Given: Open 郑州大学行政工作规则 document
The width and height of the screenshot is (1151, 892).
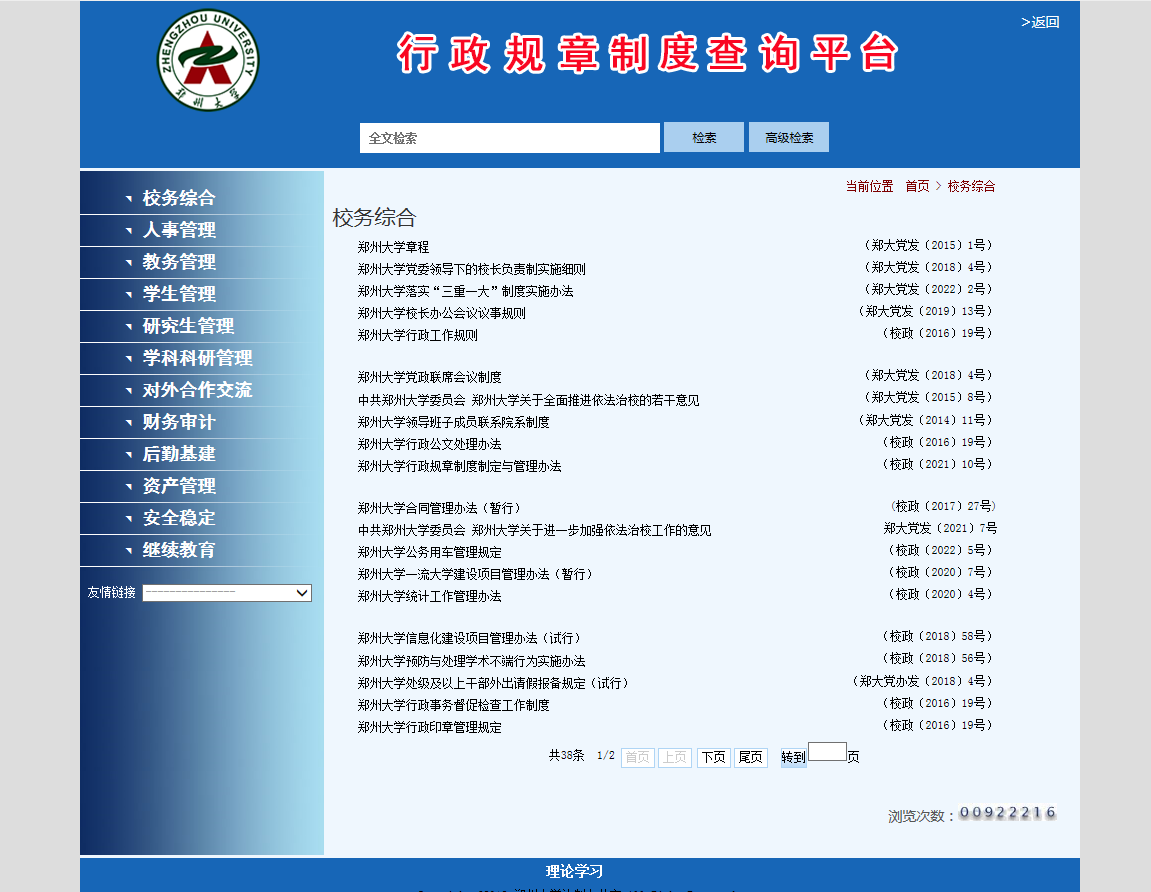Looking at the screenshot, I should pos(417,335).
